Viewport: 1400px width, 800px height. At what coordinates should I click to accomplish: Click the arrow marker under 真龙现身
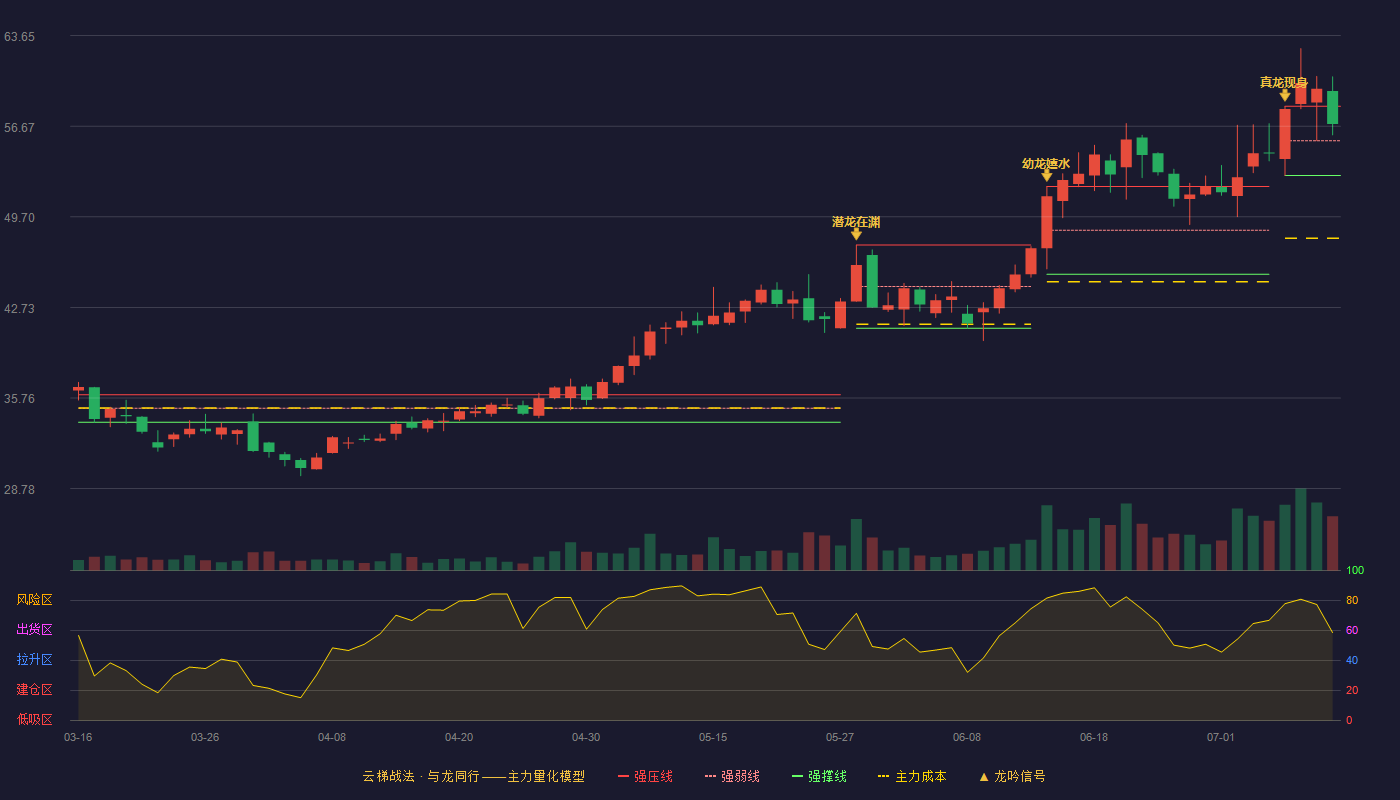1285,95
